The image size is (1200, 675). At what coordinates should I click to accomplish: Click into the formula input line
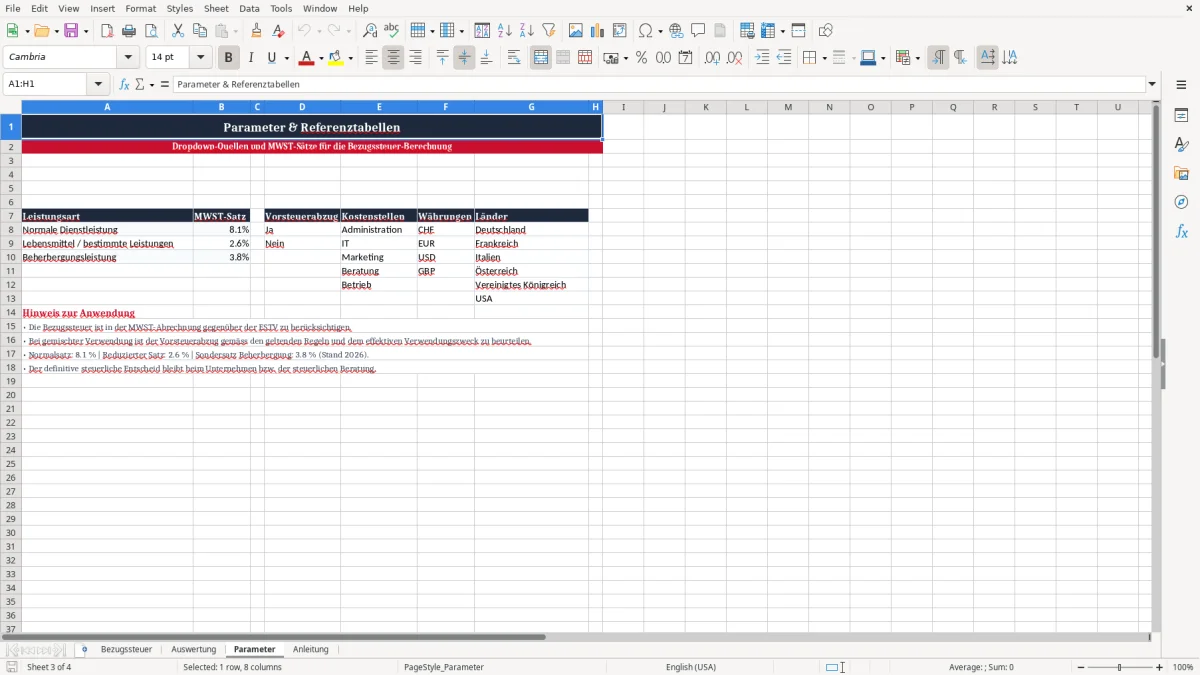coord(659,85)
